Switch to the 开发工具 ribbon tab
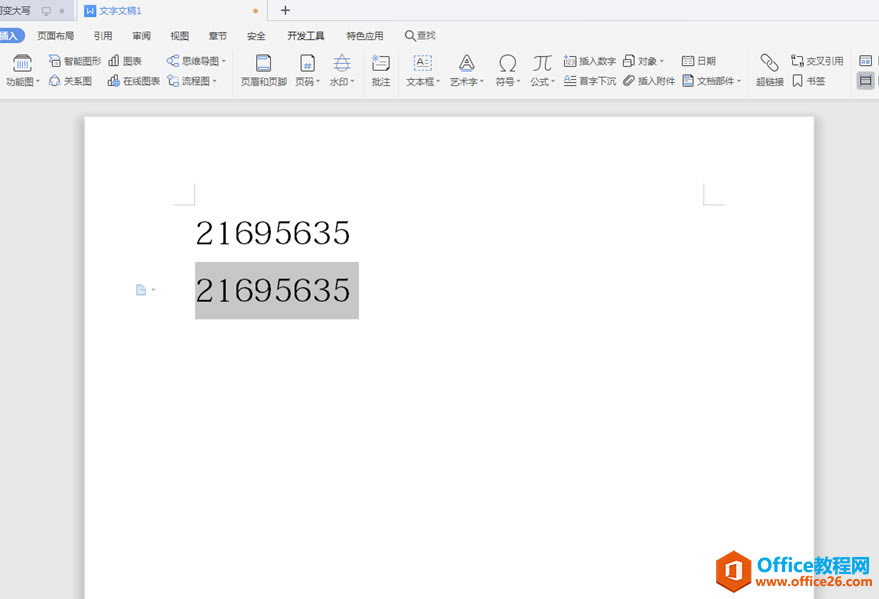 click(x=306, y=36)
